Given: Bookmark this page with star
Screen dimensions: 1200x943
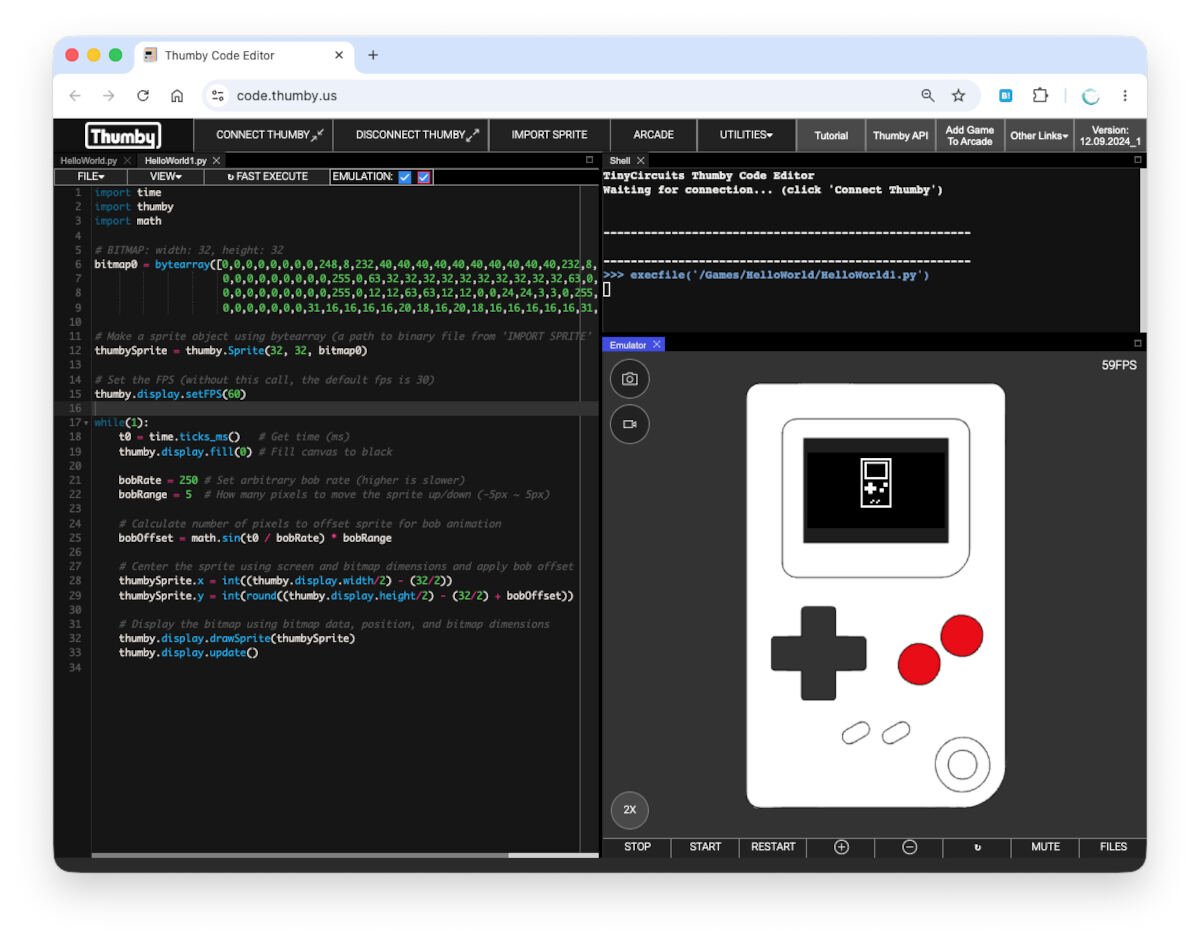Looking at the screenshot, I should click(x=958, y=96).
